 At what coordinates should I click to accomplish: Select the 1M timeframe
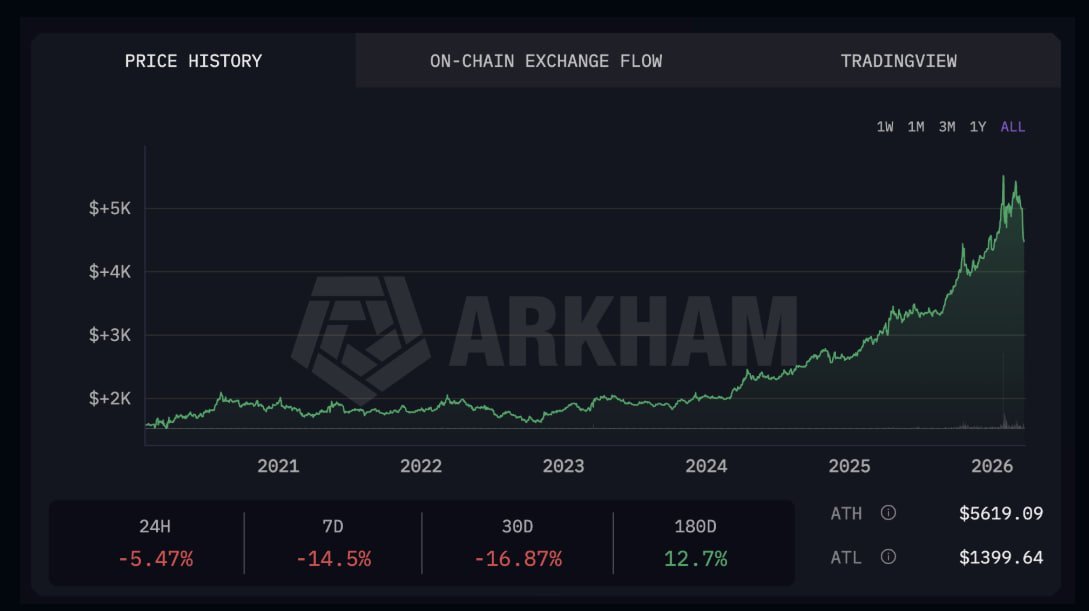917,126
